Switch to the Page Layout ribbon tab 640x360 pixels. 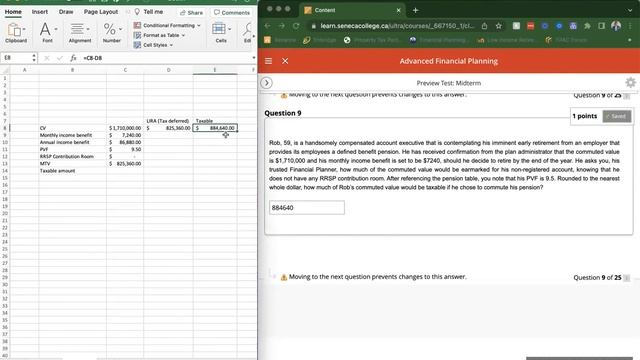pos(101,12)
